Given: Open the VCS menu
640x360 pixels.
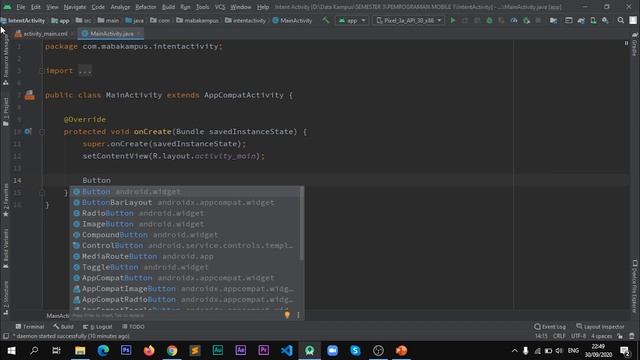Looking at the screenshot, I should point(220,7).
